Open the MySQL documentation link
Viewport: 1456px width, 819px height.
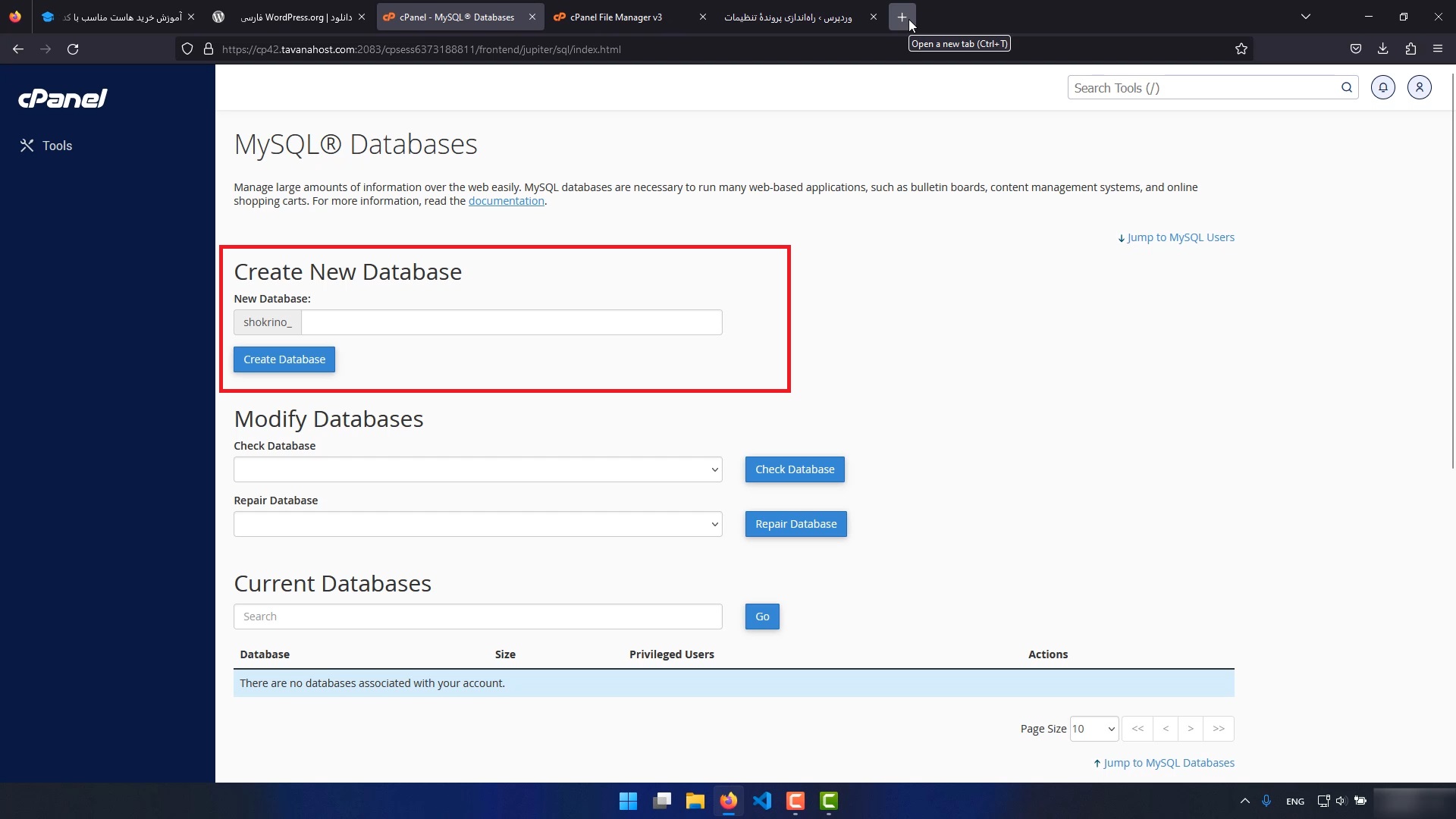(x=507, y=201)
